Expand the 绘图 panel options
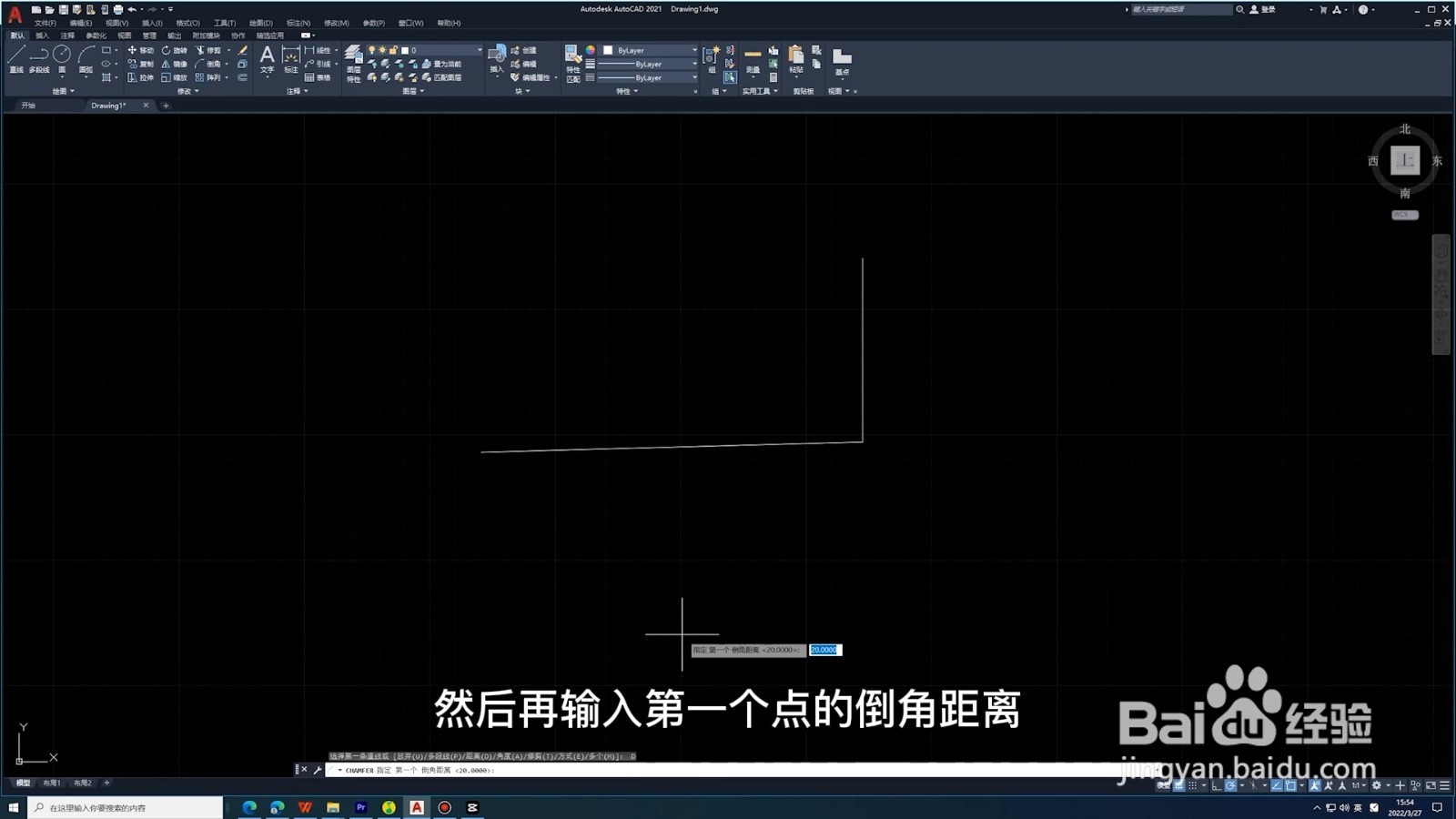This screenshot has height=819, width=1456. pos(73,91)
